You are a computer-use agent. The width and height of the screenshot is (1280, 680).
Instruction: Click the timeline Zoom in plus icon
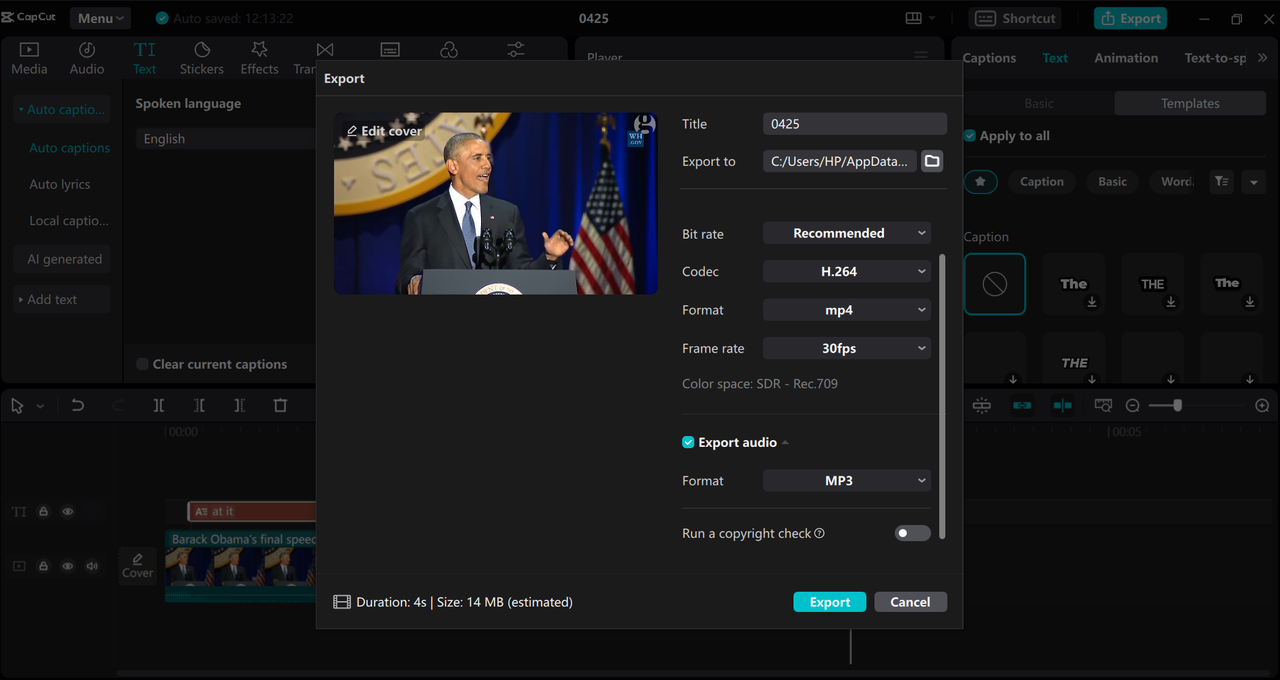1262,405
